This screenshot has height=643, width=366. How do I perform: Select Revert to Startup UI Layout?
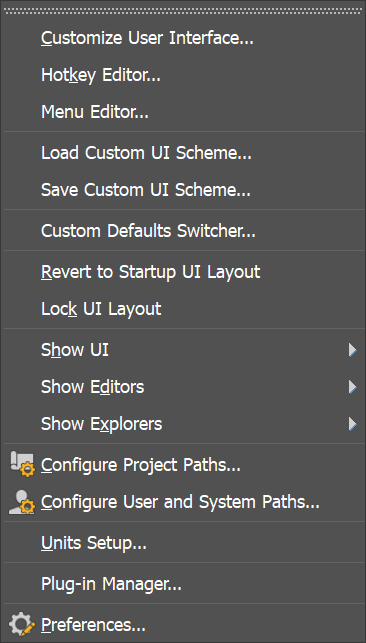point(183,272)
